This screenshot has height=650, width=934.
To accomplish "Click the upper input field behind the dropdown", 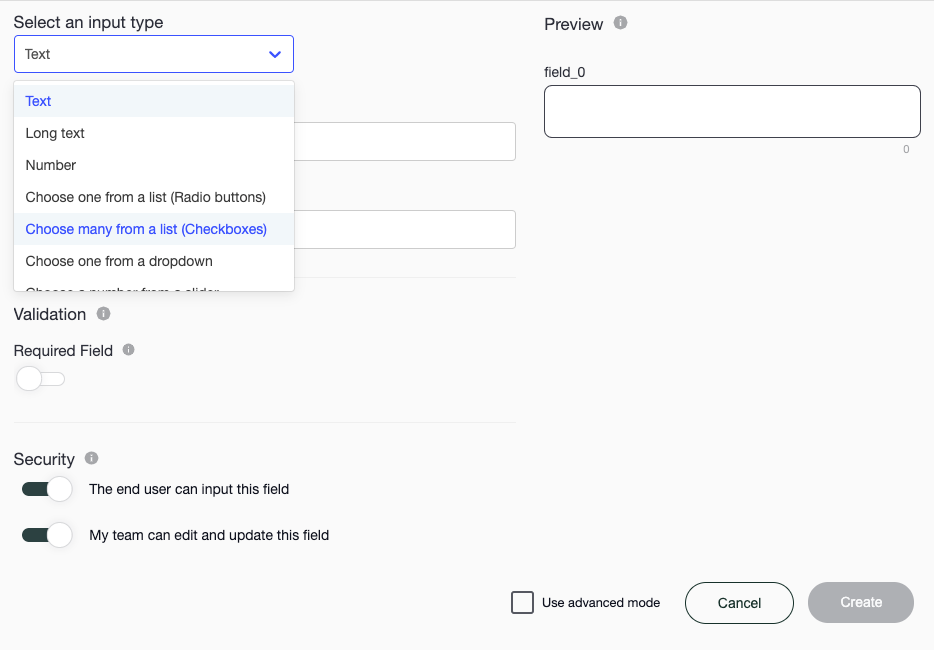I will 405,141.
